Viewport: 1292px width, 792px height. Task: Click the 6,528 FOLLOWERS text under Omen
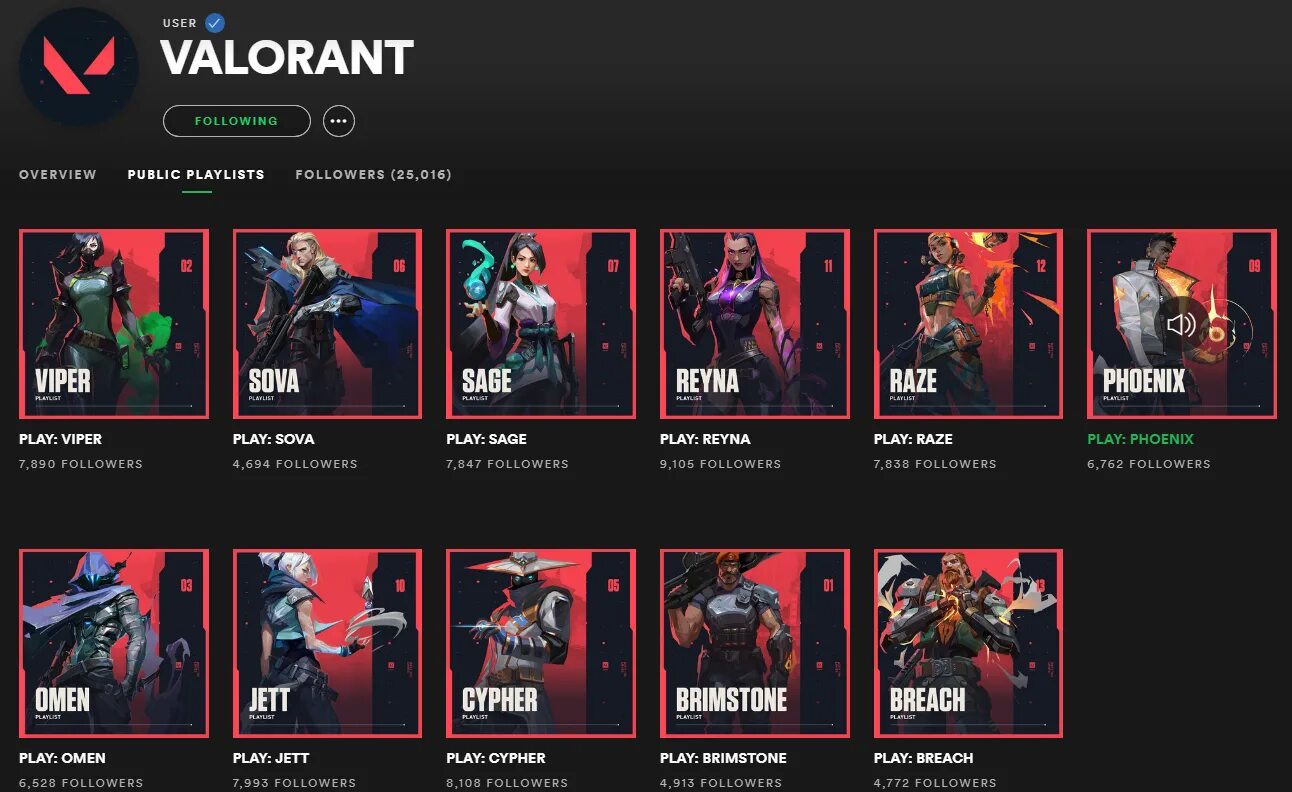click(x=81, y=783)
